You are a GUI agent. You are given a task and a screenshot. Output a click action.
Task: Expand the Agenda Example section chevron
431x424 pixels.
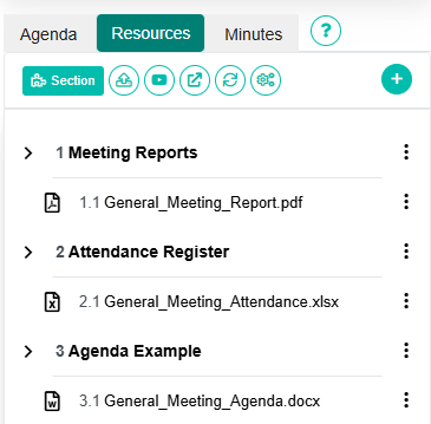28,351
